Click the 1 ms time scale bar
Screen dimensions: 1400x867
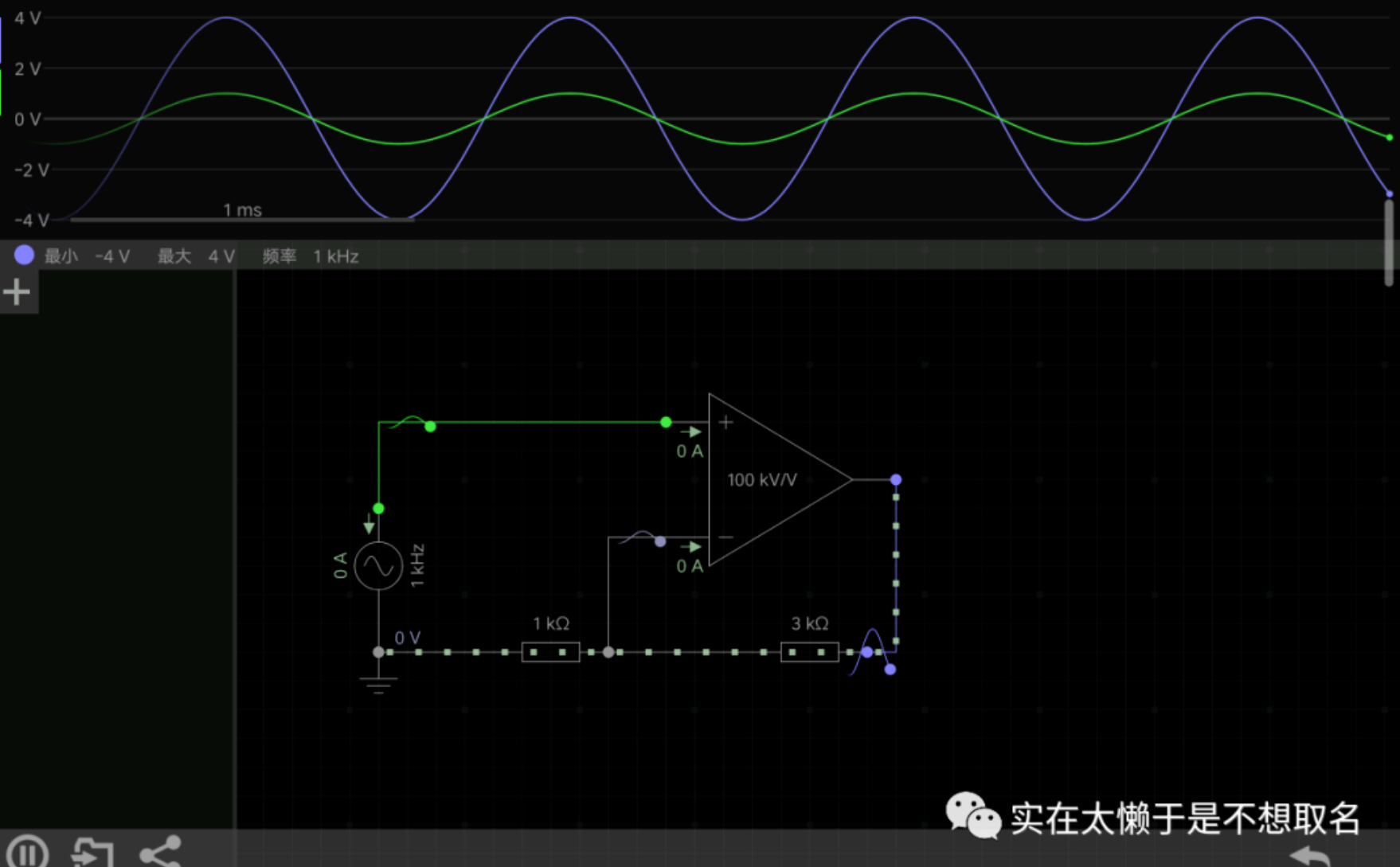pos(242,218)
